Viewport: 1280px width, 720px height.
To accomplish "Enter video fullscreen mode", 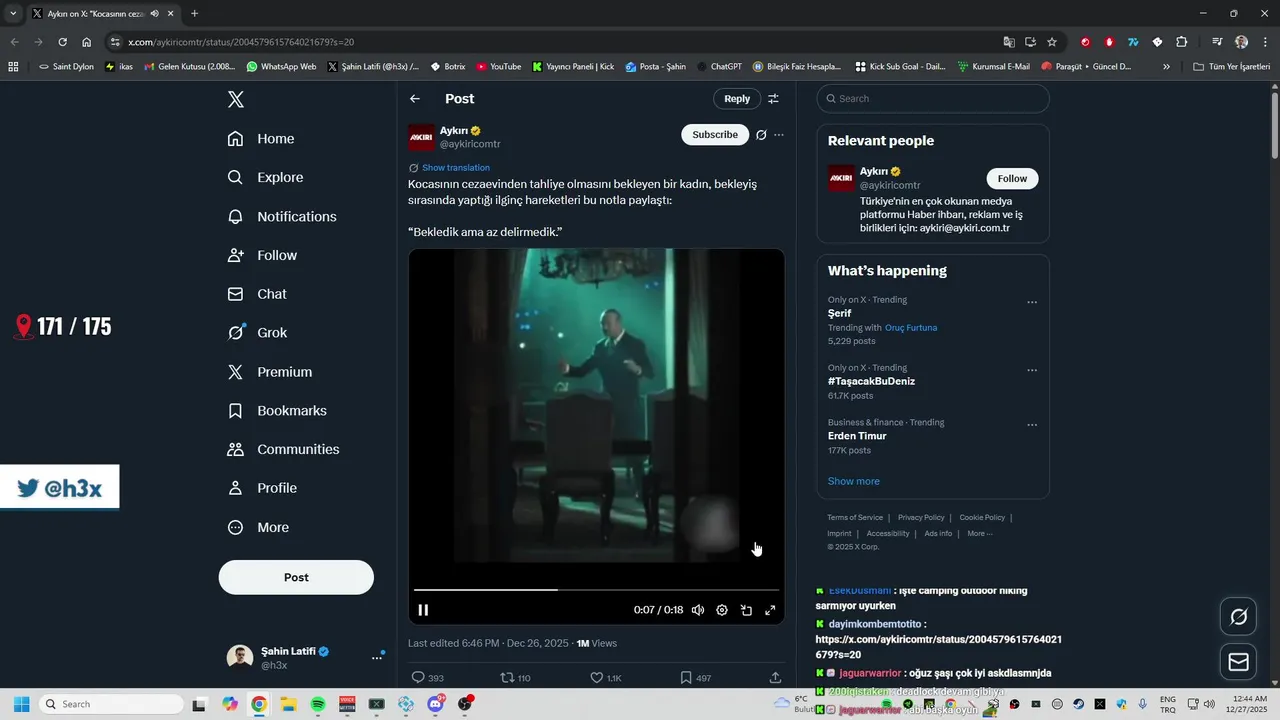I will tap(770, 610).
